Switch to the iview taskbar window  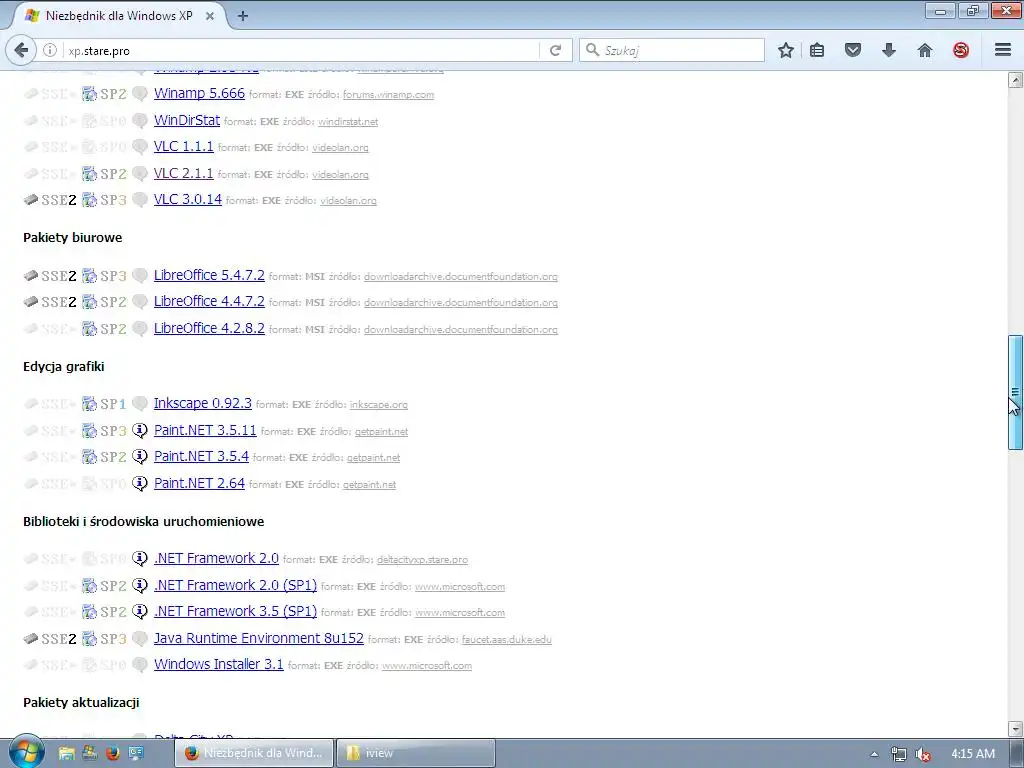pos(416,753)
